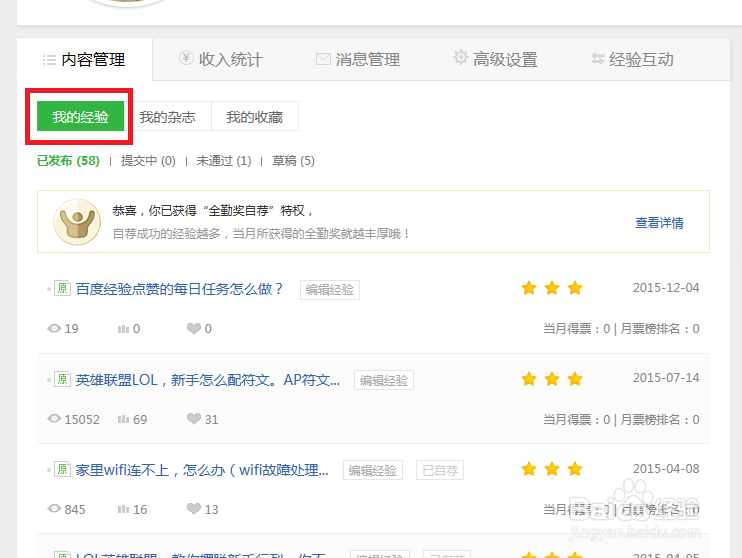
Task: Click the heart icon showing 13
Action: tap(194, 509)
